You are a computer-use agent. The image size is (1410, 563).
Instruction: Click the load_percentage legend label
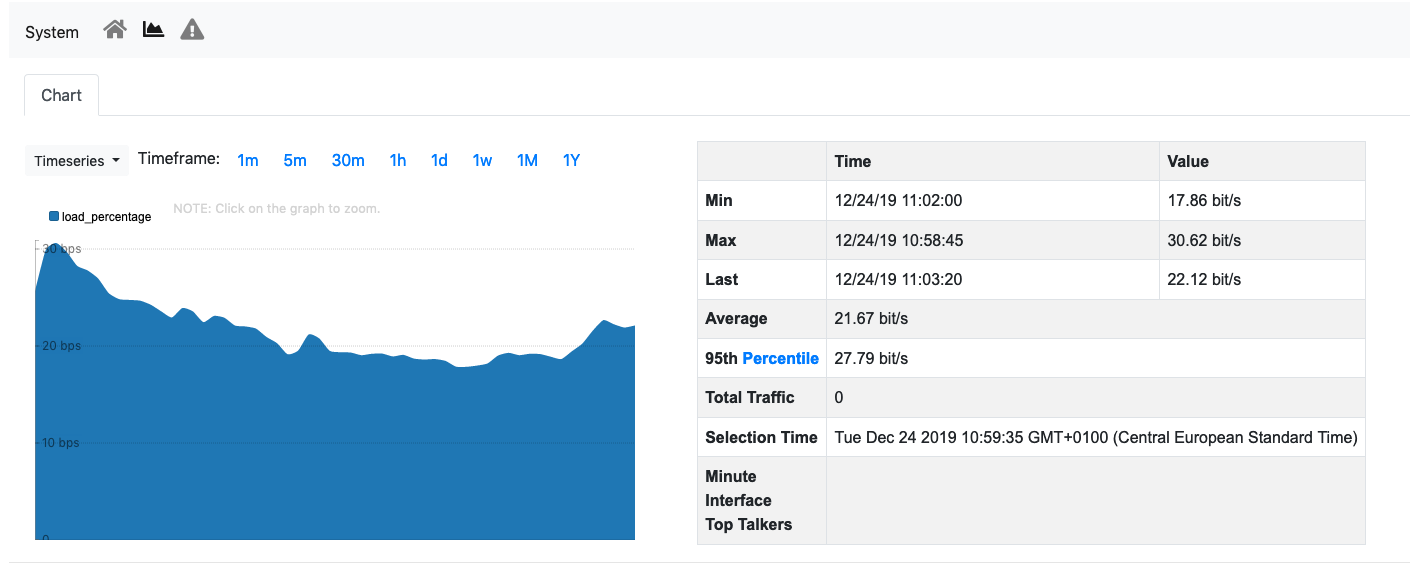tap(107, 216)
